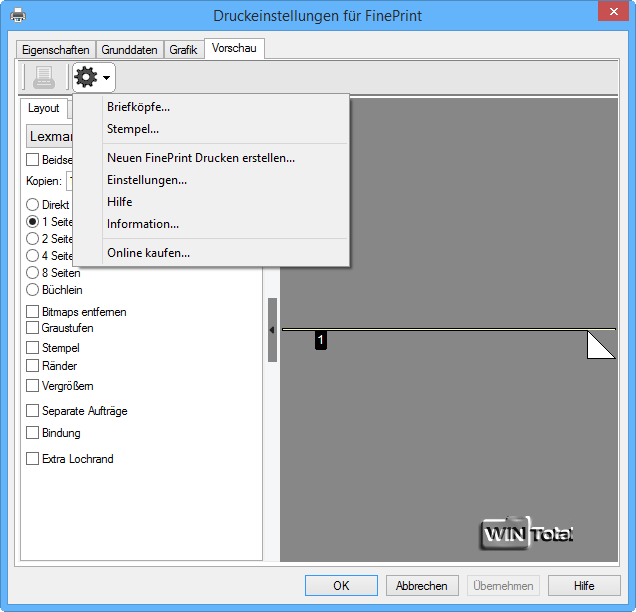Enable Separate Aufträge checkbox

click(x=32, y=411)
